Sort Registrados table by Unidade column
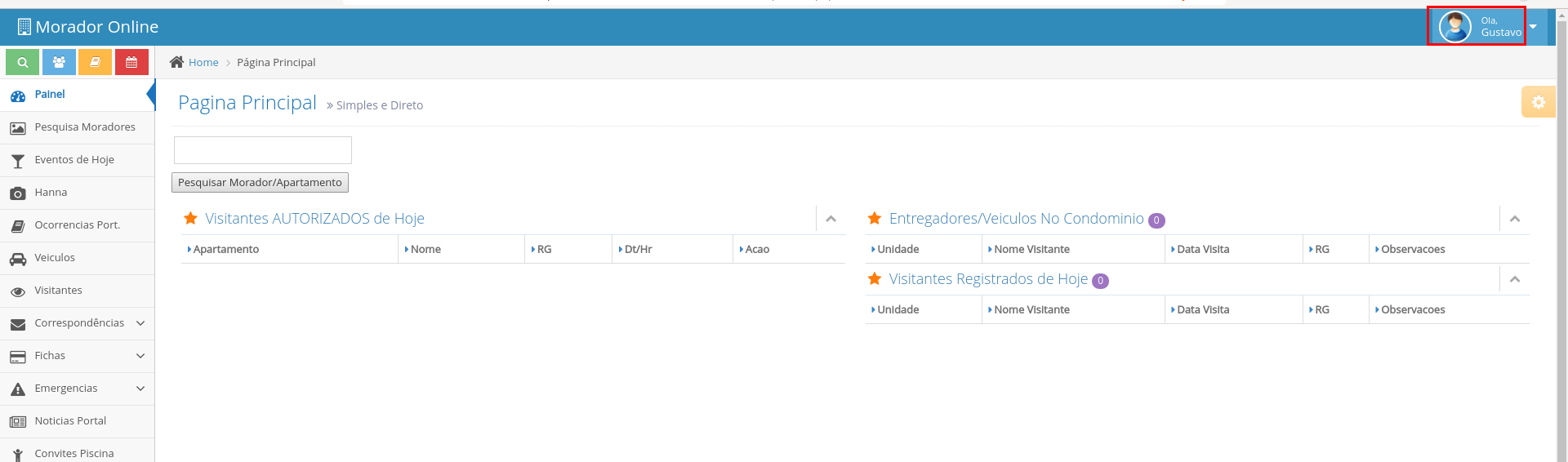 (924, 309)
